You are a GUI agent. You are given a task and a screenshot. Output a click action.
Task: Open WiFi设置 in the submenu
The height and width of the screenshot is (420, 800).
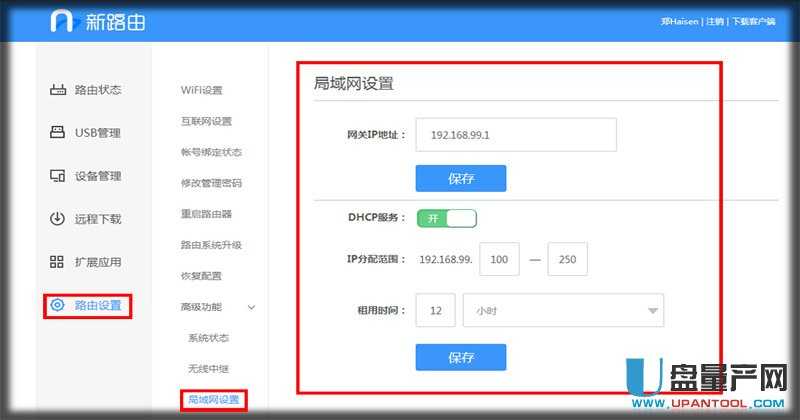click(202, 90)
